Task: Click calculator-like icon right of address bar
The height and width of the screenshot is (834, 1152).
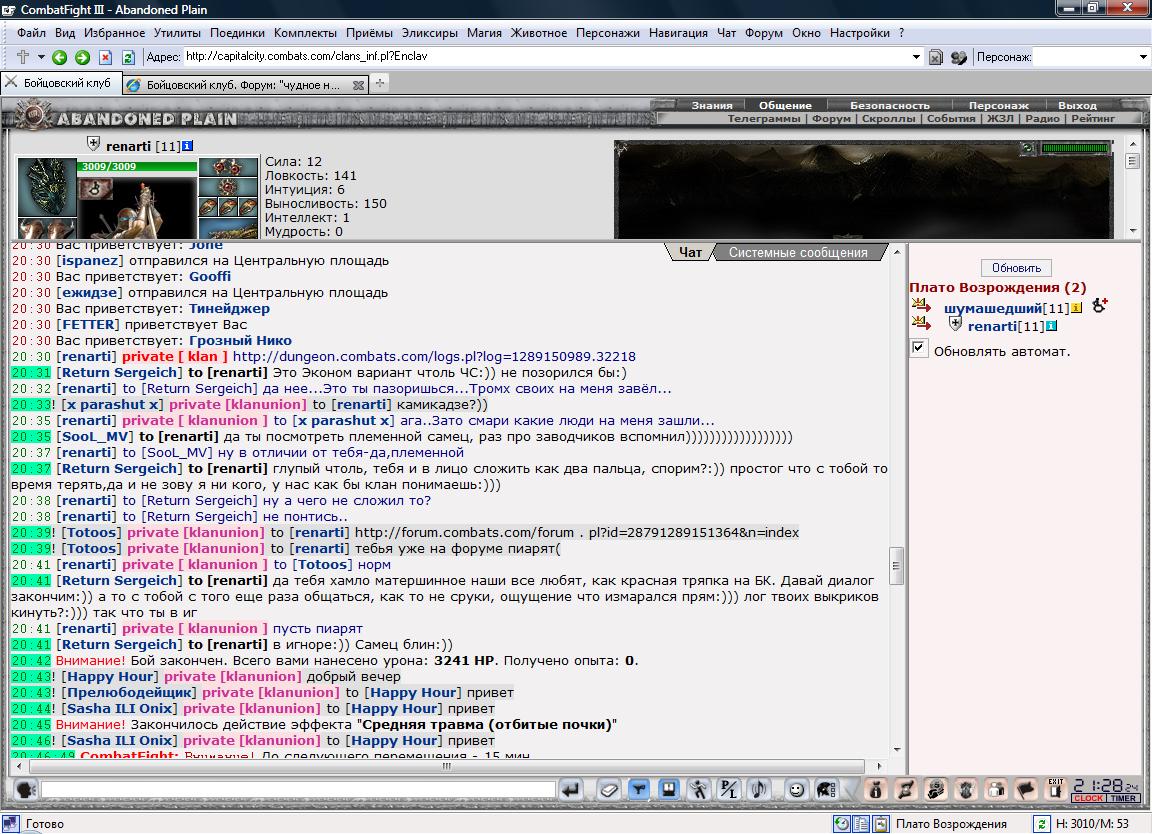Action: click(x=936, y=57)
